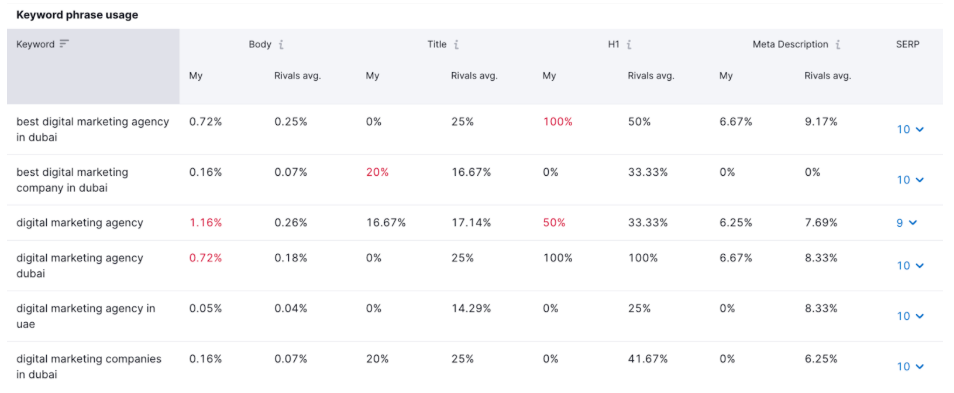The image size is (954, 393).
Task: Show the Title column info tooltip icon
Action: pos(456,44)
